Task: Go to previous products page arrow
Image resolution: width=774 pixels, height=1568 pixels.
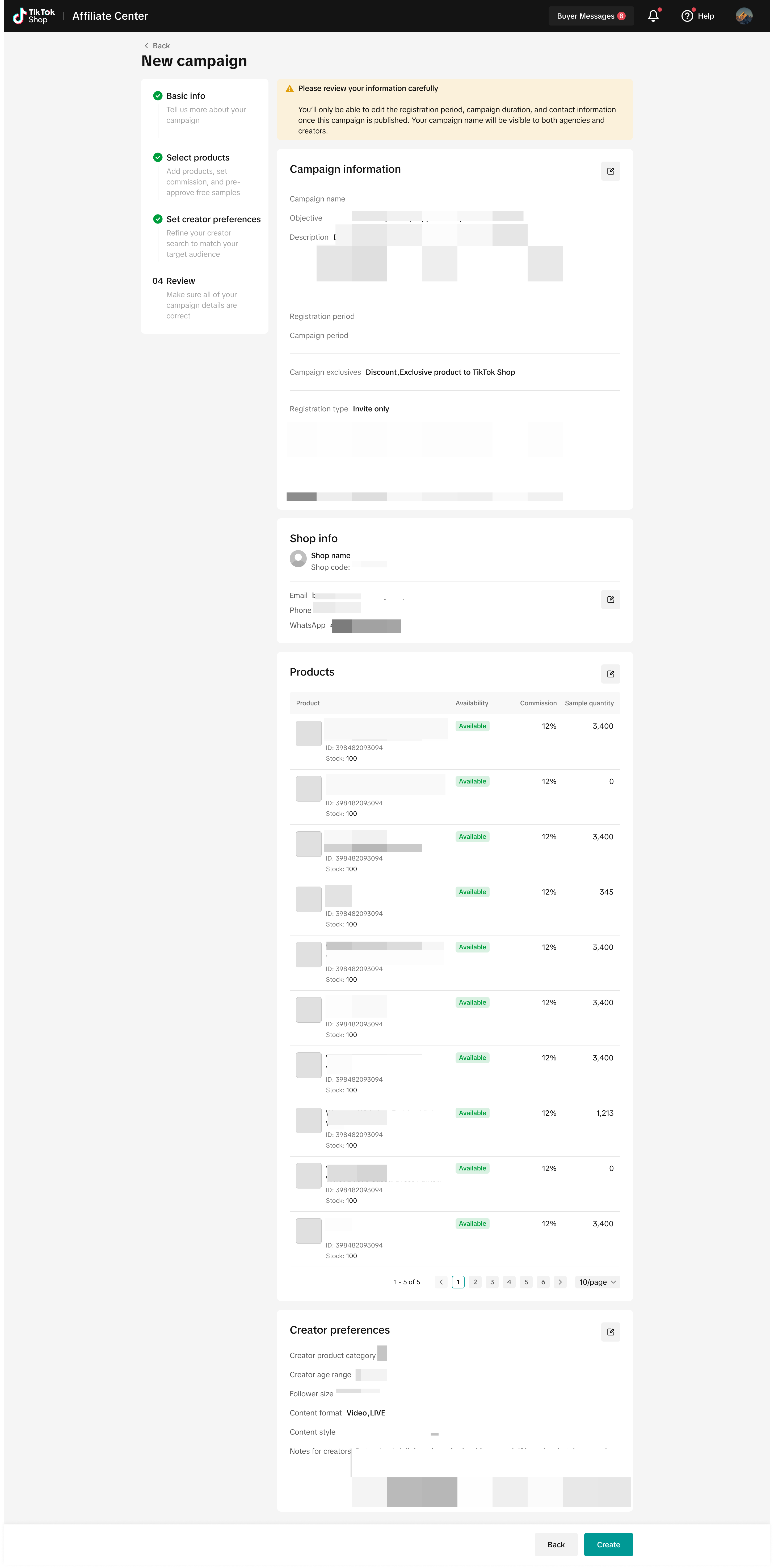Action: point(441,1282)
